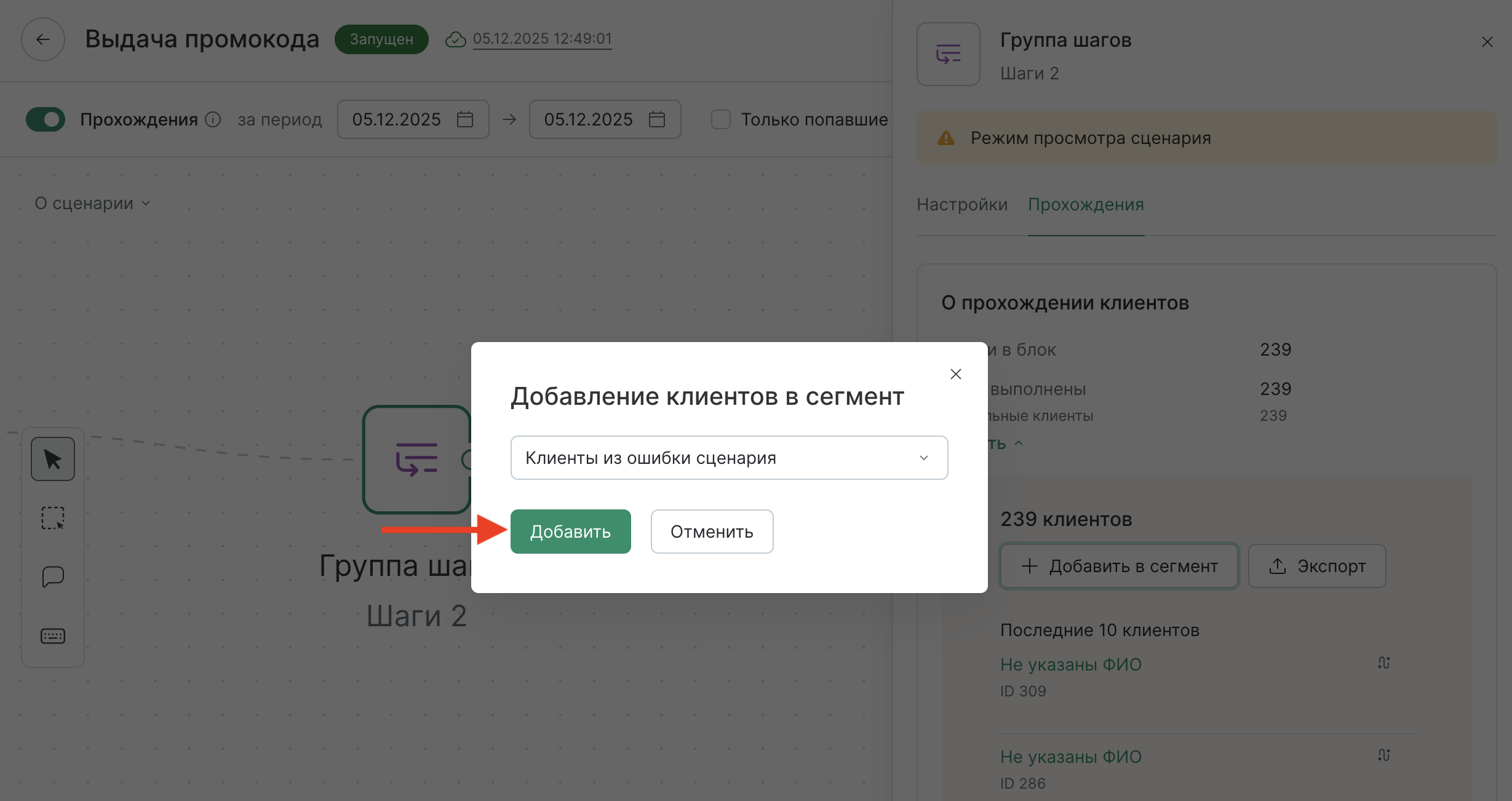Open the comments tool in the sidebar
This screenshot has height=801, width=1512.
52,576
